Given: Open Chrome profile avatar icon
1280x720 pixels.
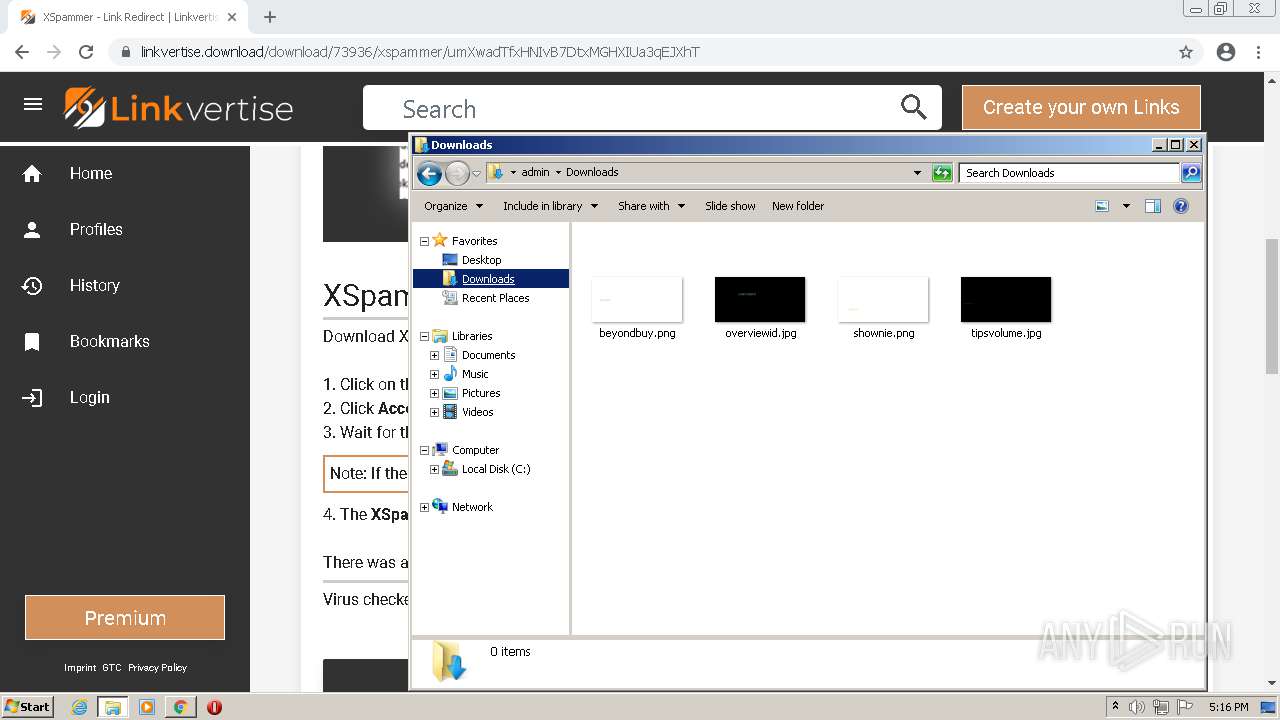Looking at the screenshot, I should pyautogui.click(x=1226, y=52).
